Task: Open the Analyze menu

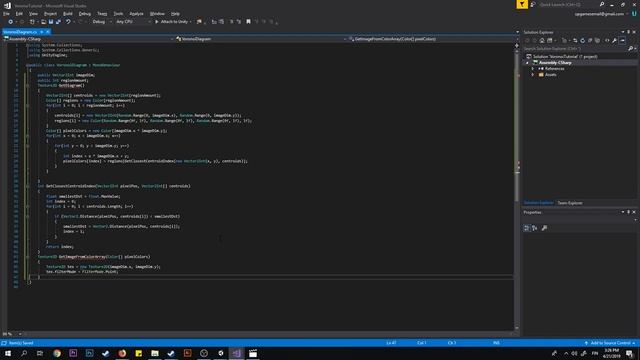Action: click(x=136, y=13)
